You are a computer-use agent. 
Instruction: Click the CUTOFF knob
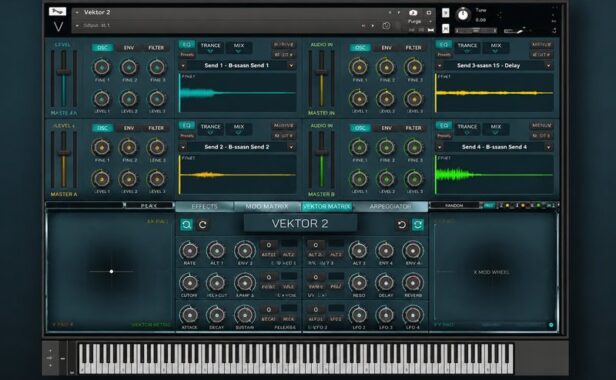click(189, 283)
